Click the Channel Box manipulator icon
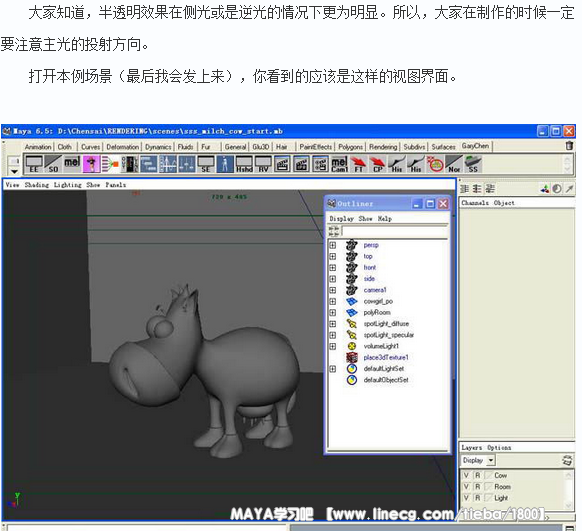This screenshot has height=531, width=582. click(x=545, y=189)
